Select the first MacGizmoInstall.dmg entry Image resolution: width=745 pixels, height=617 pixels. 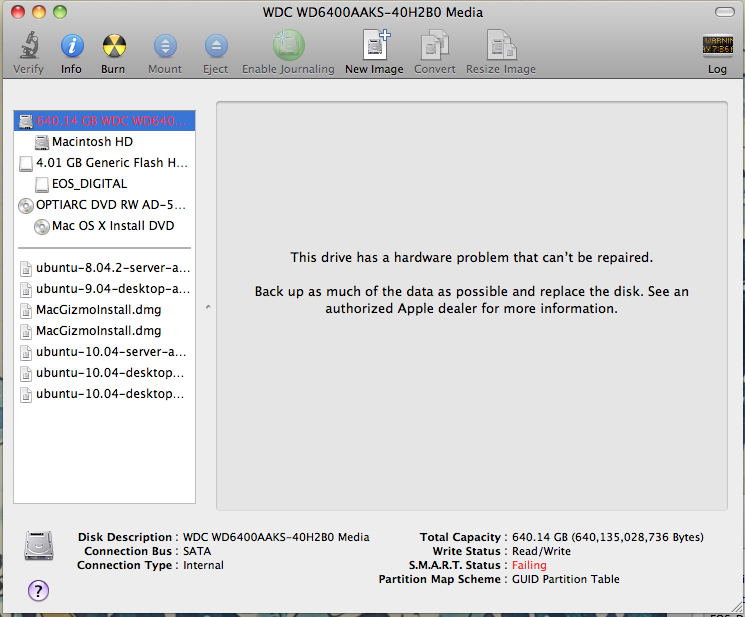pos(105,310)
